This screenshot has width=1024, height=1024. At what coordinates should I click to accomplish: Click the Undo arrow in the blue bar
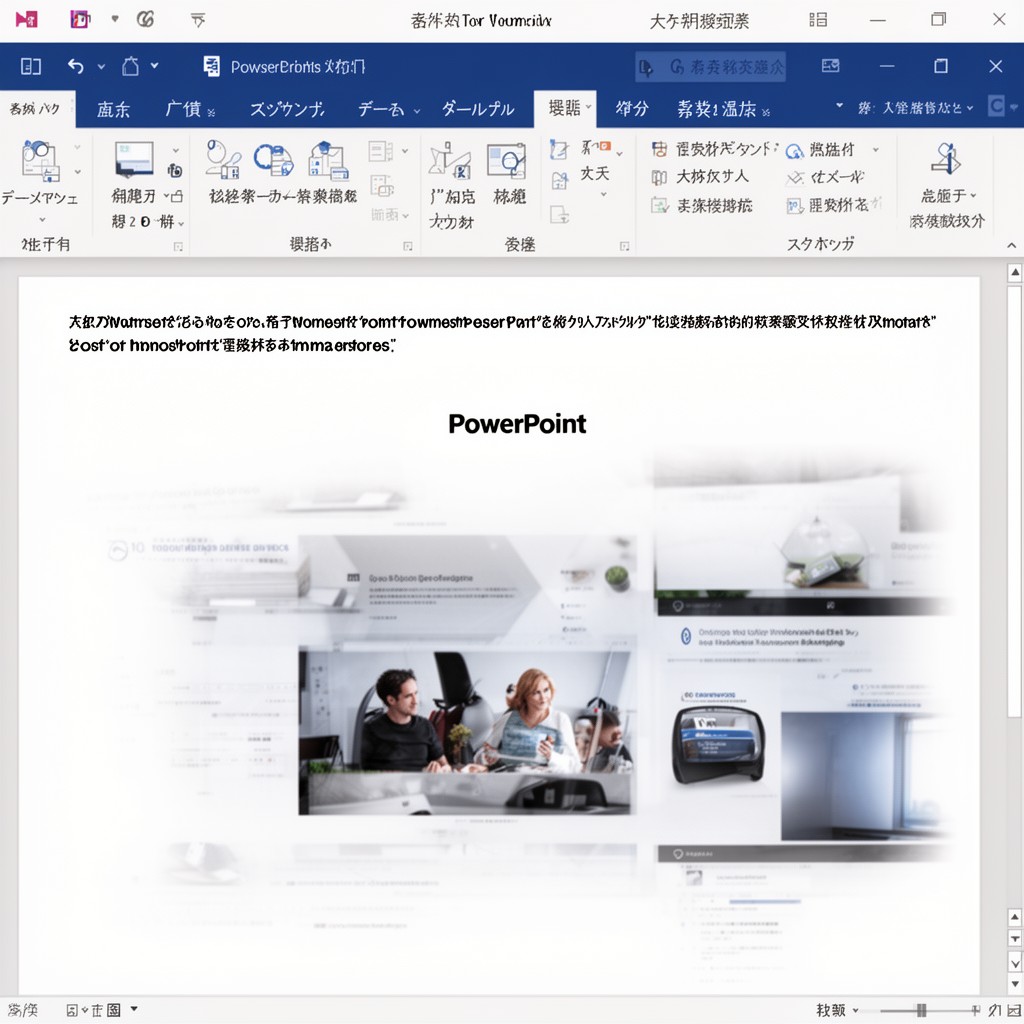pyautogui.click(x=76, y=66)
